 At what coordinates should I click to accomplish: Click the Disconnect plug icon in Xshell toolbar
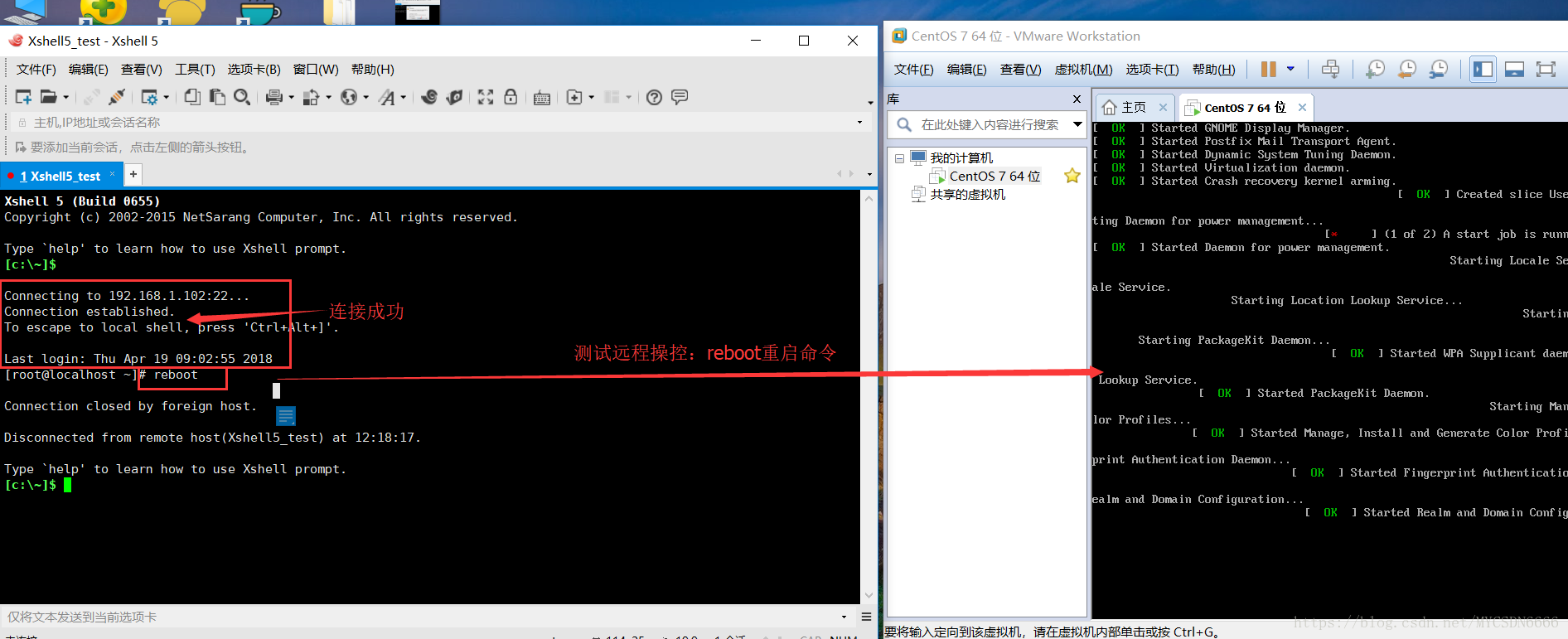[x=117, y=97]
